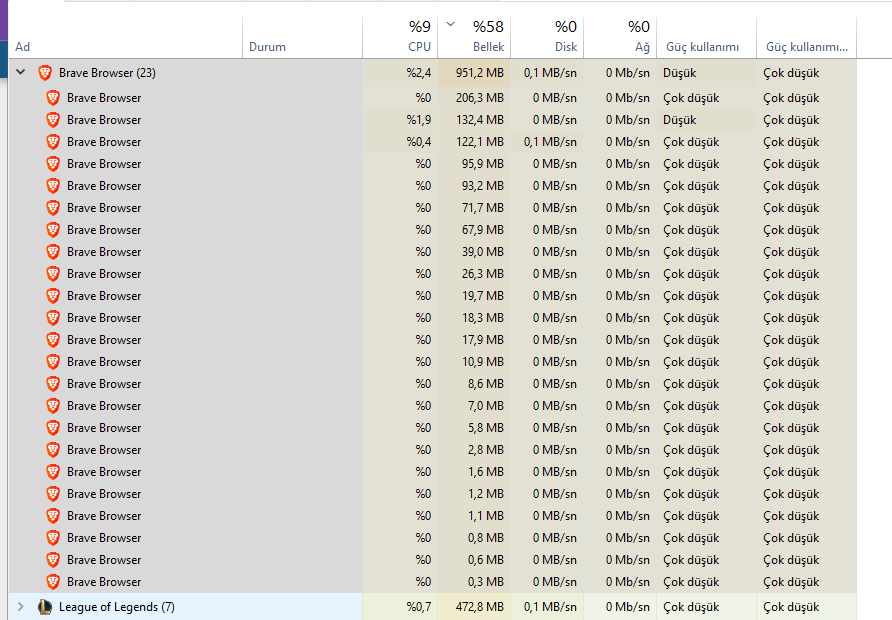The width and height of the screenshot is (892, 620).
Task: Click the sort arrow above the Bellek column
Action: pos(450,24)
